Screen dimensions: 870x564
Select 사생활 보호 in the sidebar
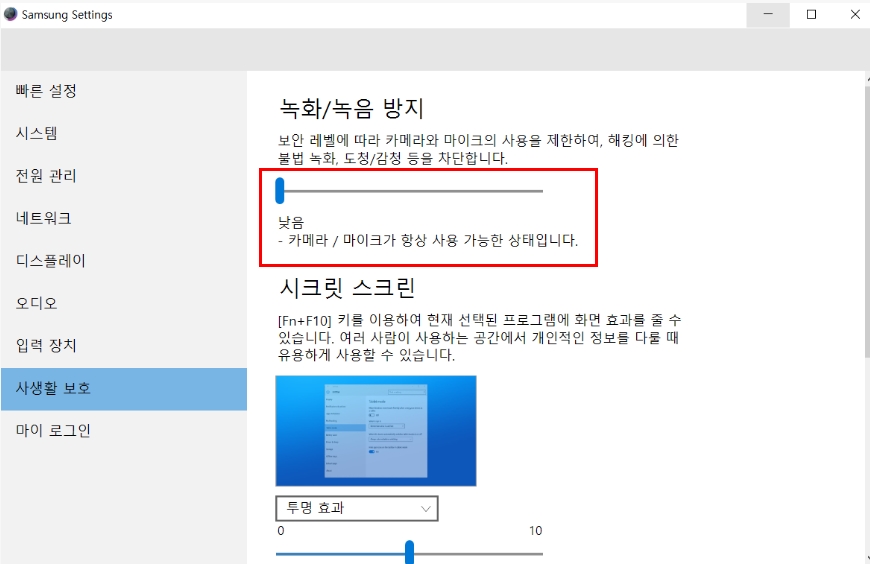point(124,389)
